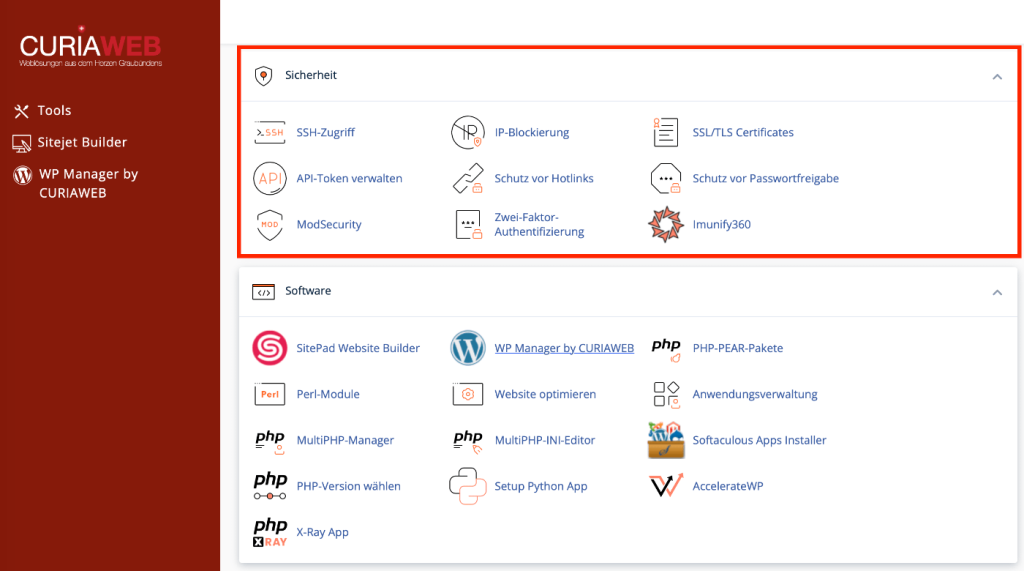Open the AccelerateWP link
1024x571 pixels.
[728, 486]
